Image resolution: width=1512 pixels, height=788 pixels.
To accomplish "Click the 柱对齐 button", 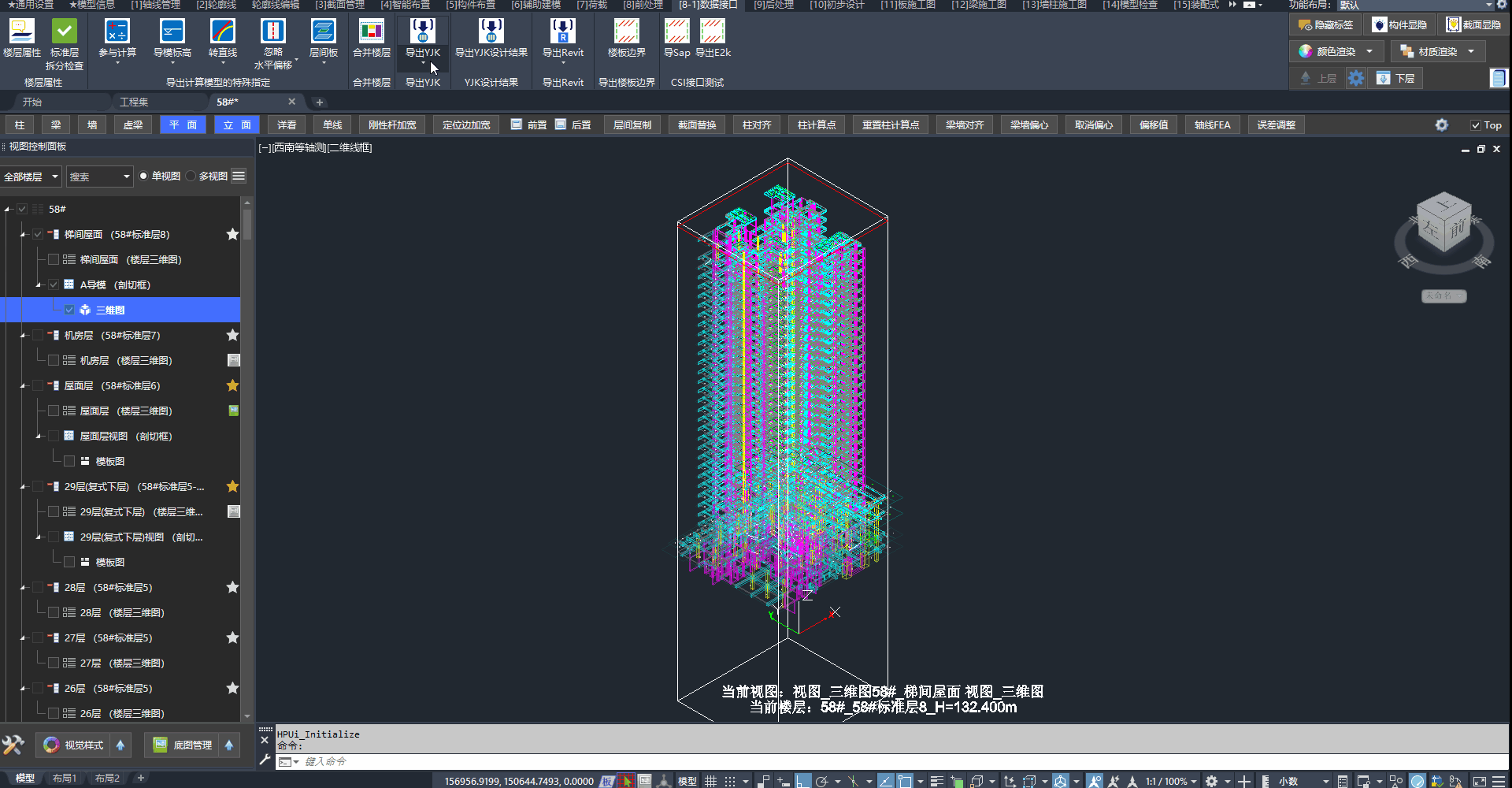I will (x=756, y=125).
